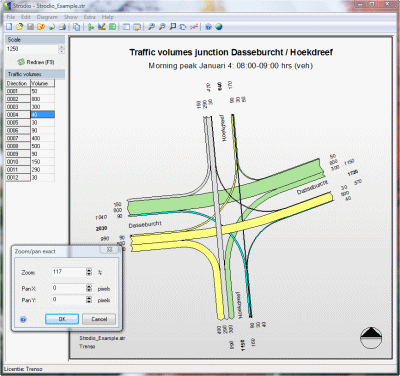Screen dimensions: 400x376
Task: Select volume cell for direction 0010
Action: tap(42, 162)
